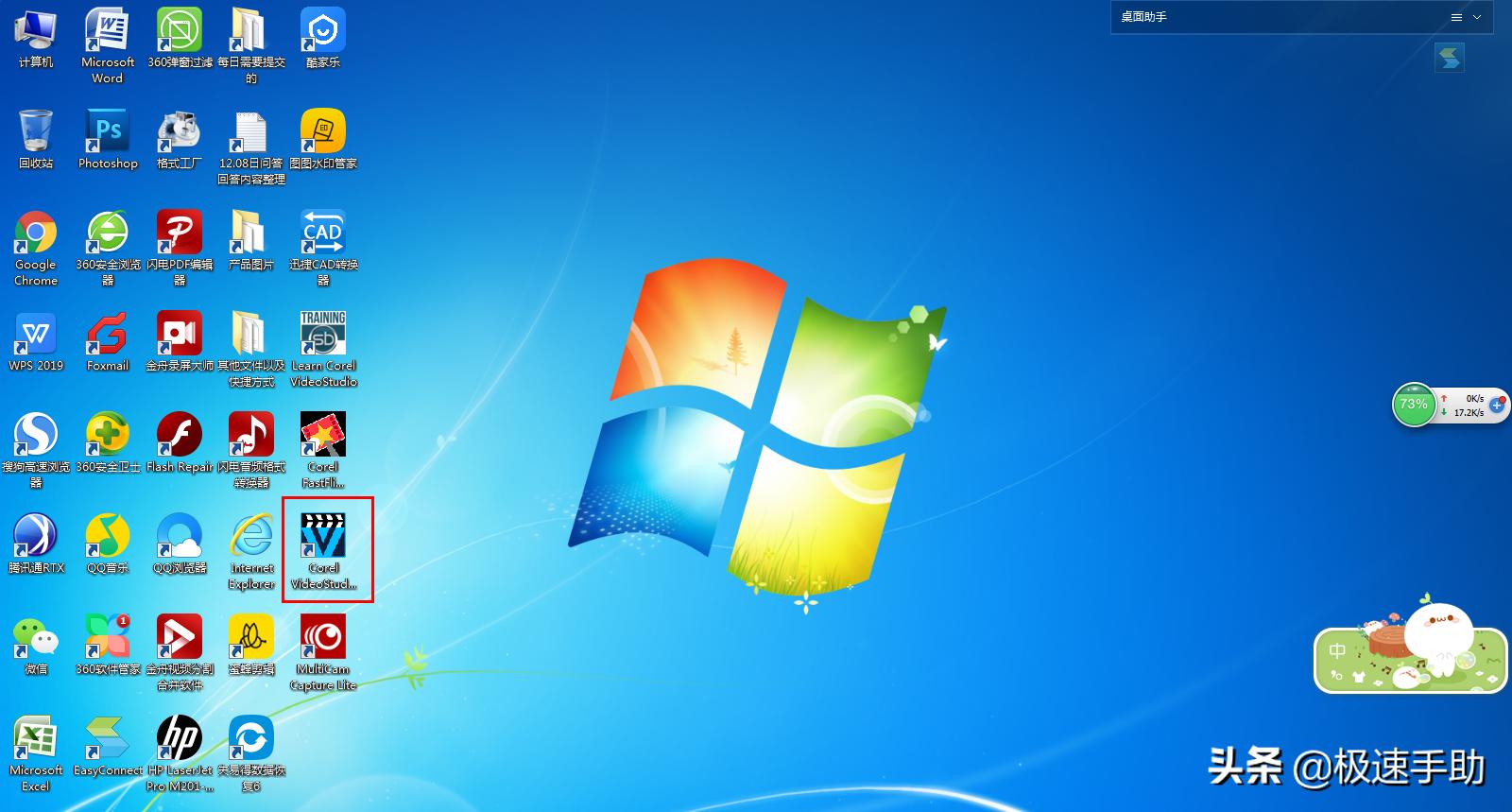Viewport: 1512px width, 812px height.
Task: Select the HP LaserJet Pro M201 icon
Action: [x=180, y=754]
